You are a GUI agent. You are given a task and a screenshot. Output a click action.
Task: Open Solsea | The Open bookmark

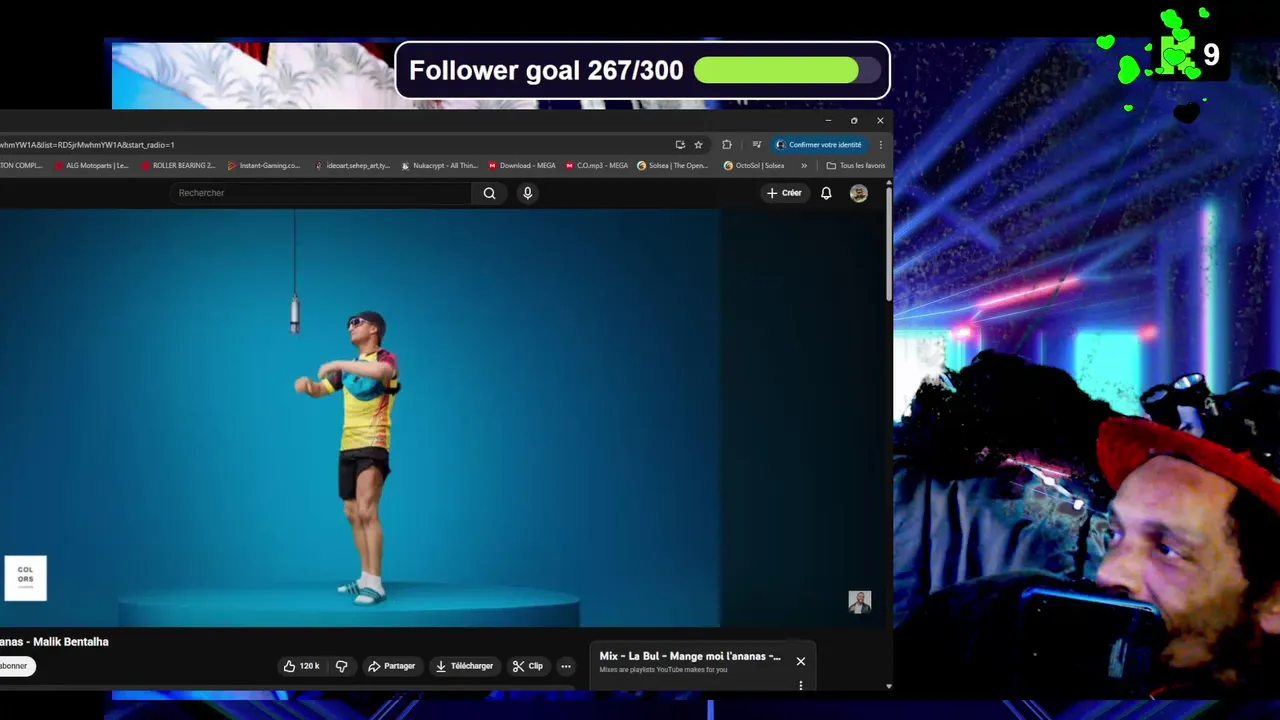pyautogui.click(x=673, y=166)
